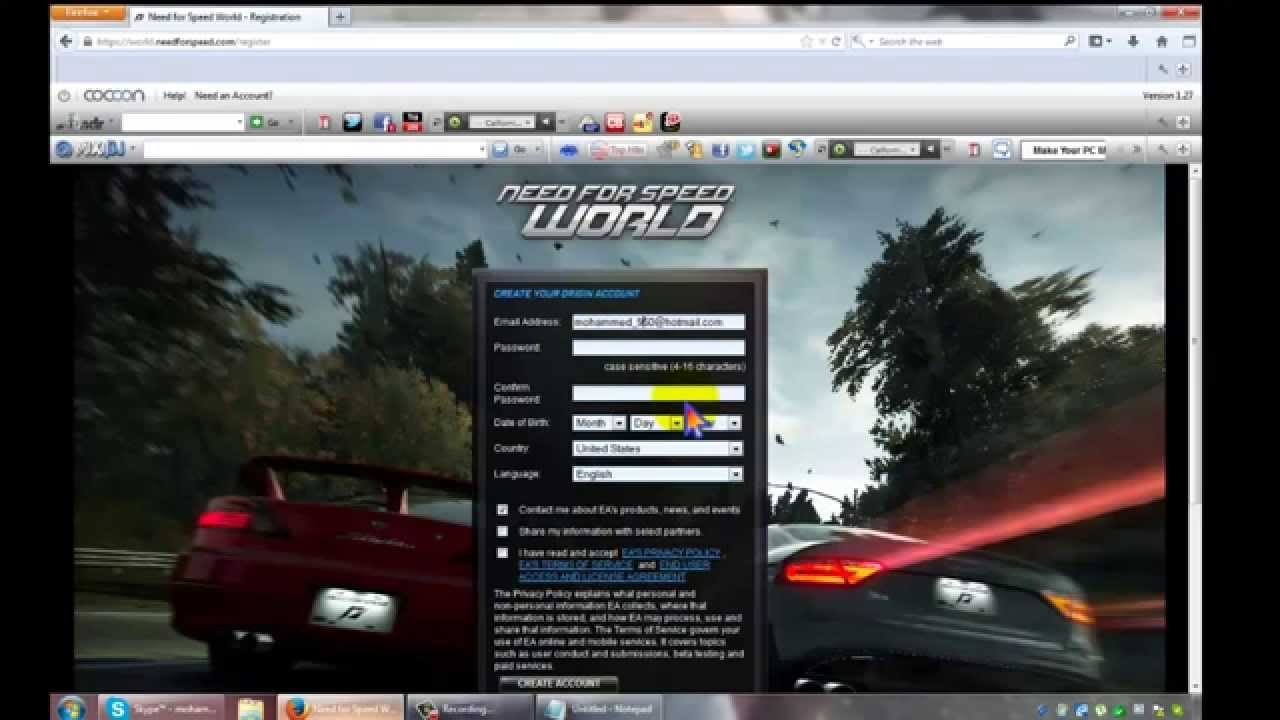The image size is (1280, 720).
Task: Open the orange Firefox menu button
Action: (x=87, y=14)
